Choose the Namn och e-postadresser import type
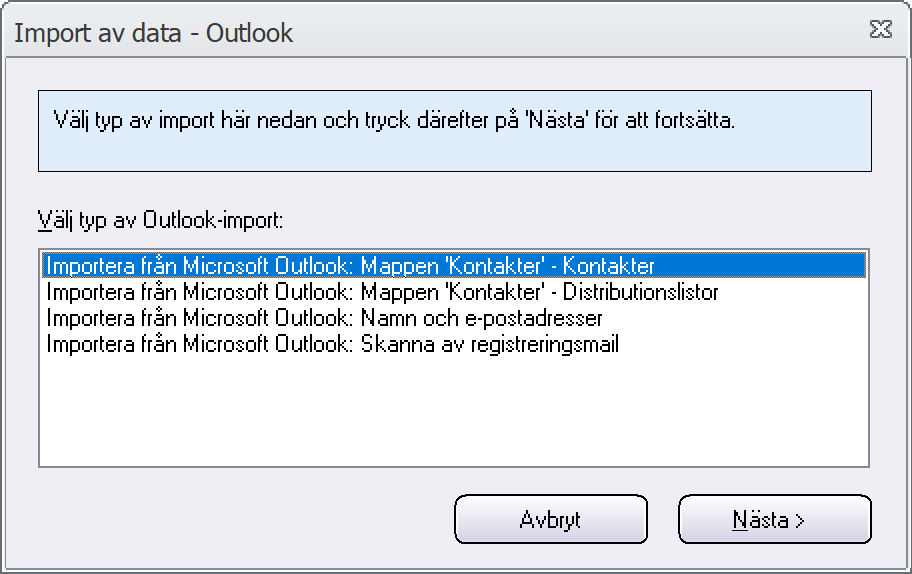The width and height of the screenshot is (912, 574). (454, 318)
